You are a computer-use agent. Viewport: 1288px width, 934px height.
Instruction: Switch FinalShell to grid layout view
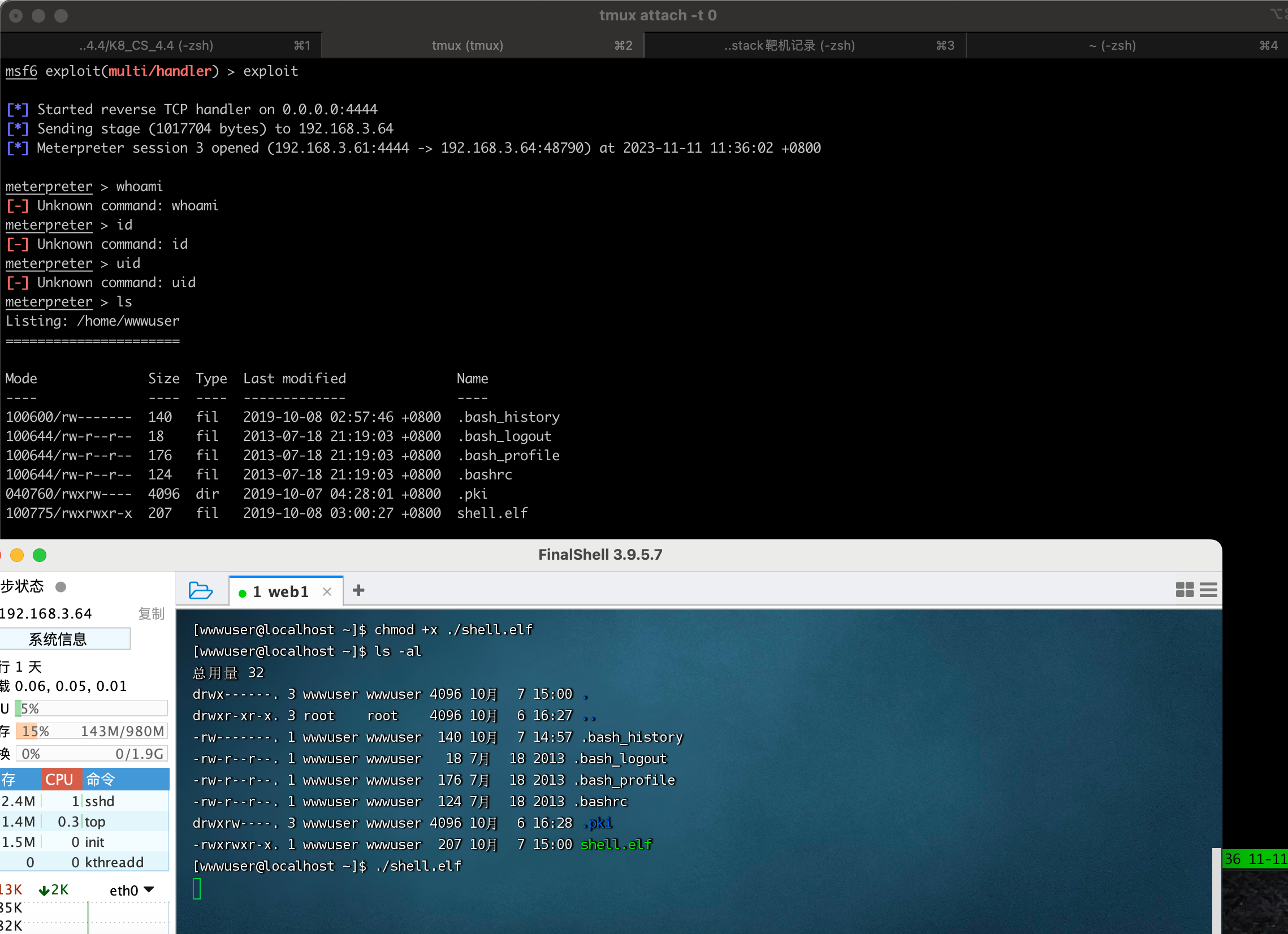[x=1185, y=589]
